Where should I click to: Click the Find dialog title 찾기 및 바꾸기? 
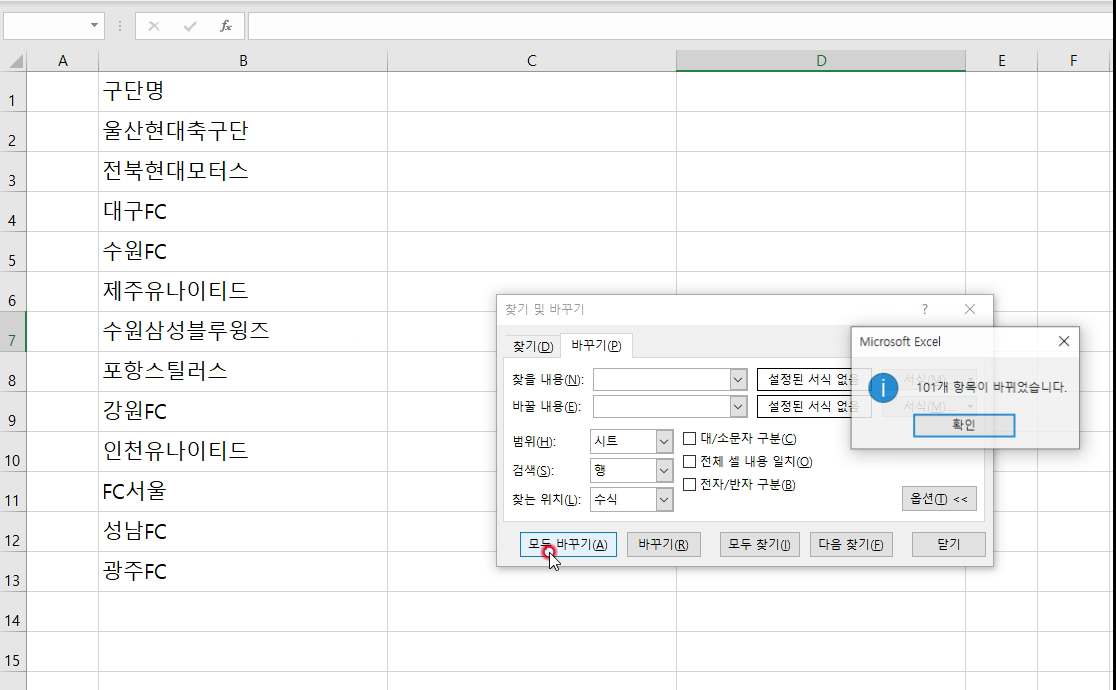544,309
